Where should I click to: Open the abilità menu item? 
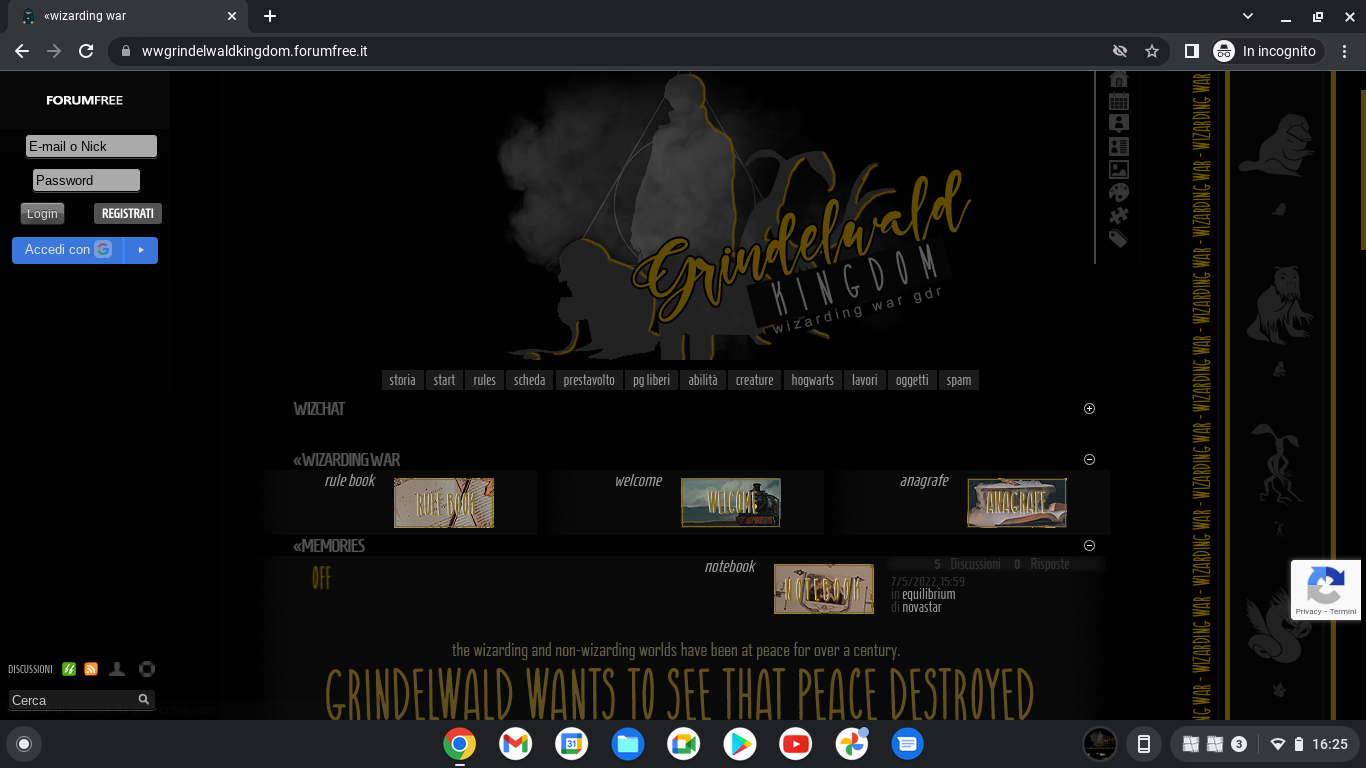703,380
